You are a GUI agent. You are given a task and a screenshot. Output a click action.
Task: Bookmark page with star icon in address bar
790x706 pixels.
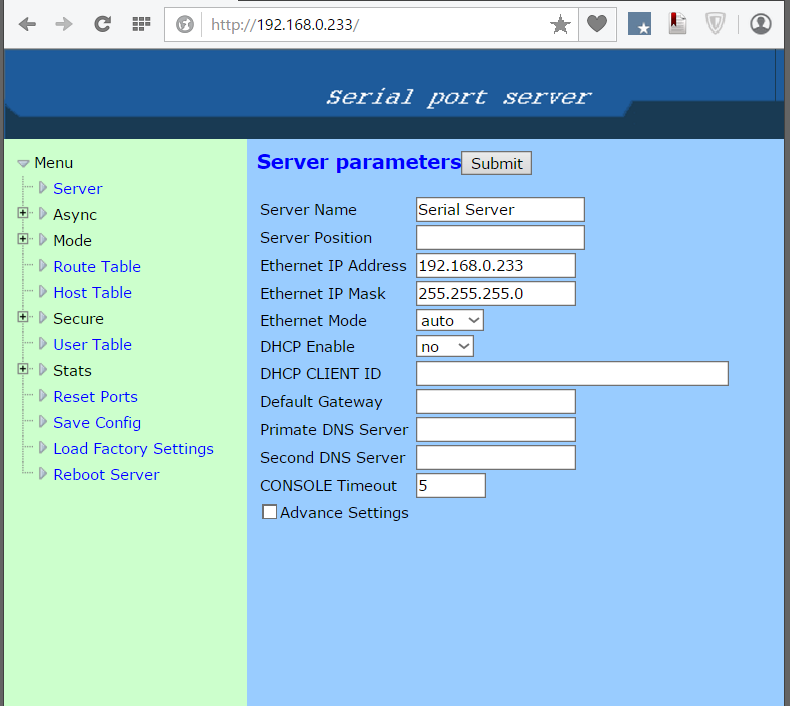click(560, 25)
